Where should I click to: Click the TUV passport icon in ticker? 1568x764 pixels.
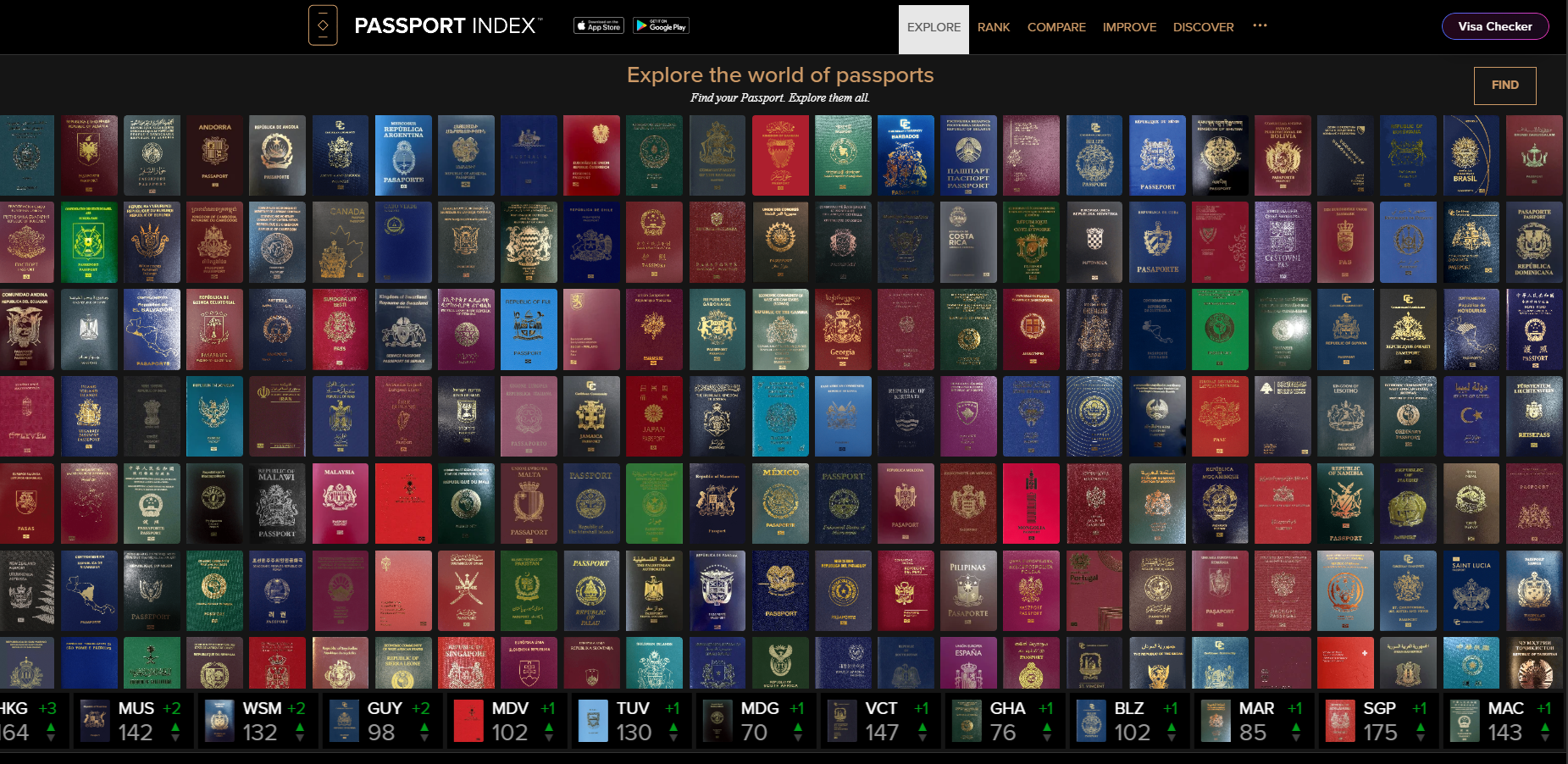pos(593,721)
